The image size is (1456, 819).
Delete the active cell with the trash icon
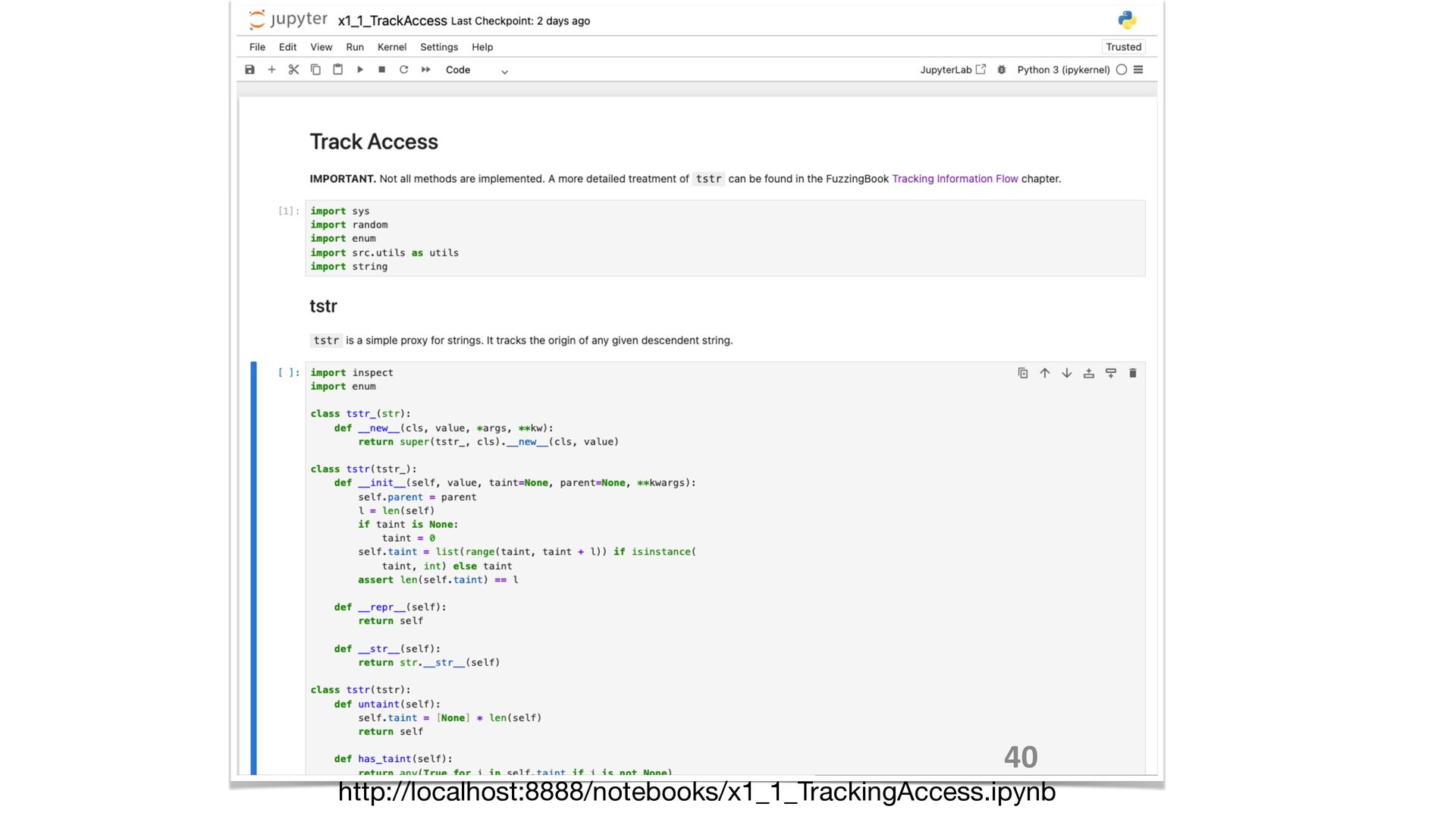coord(1133,373)
